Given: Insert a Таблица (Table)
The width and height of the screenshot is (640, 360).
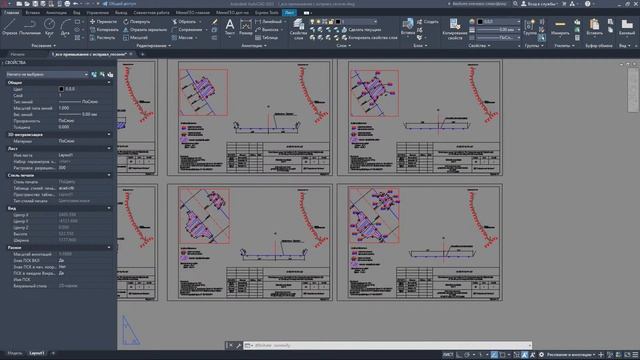Looking at the screenshot, I should pos(267,38).
